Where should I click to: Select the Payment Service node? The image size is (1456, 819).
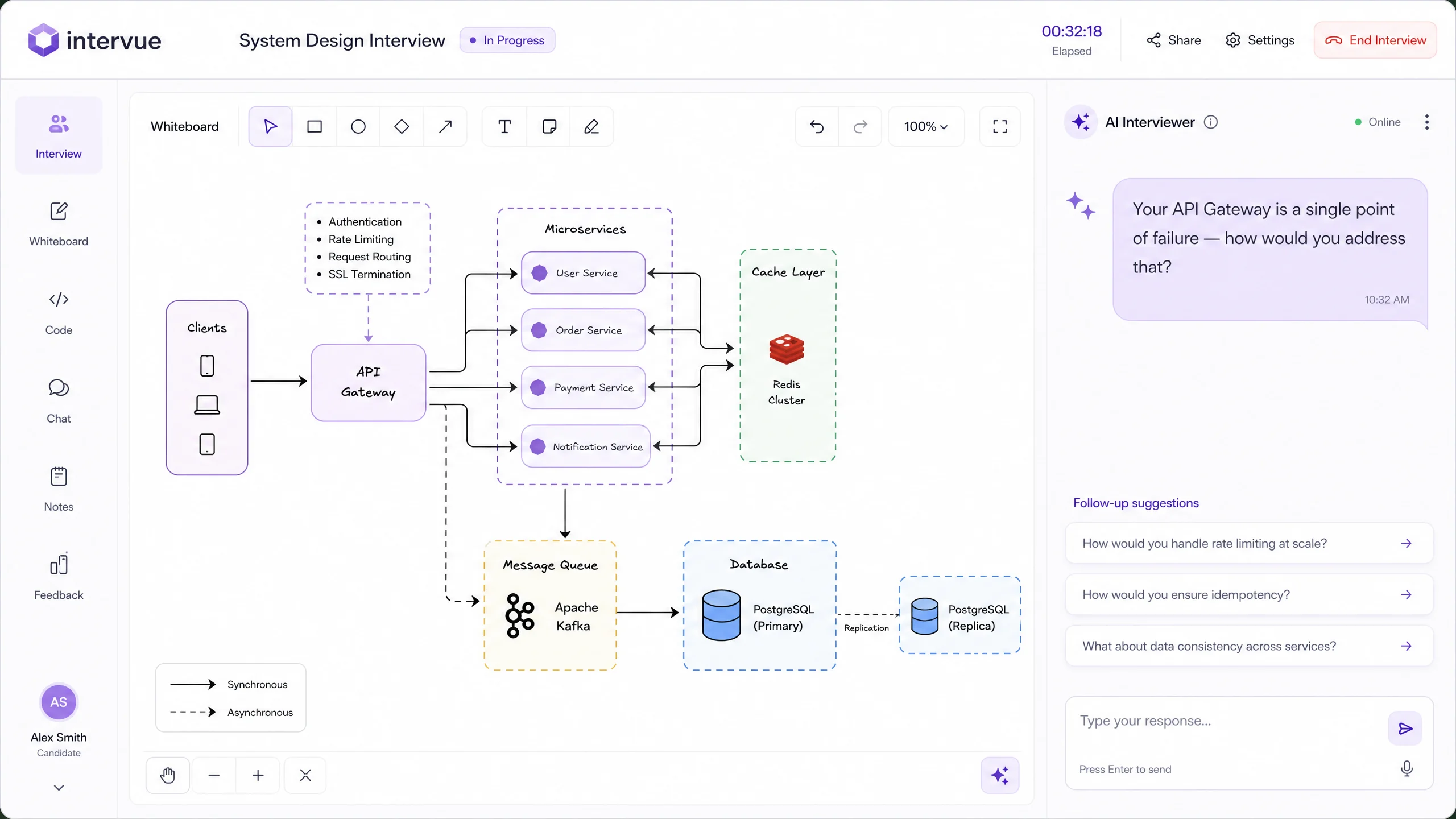pyautogui.click(x=584, y=387)
